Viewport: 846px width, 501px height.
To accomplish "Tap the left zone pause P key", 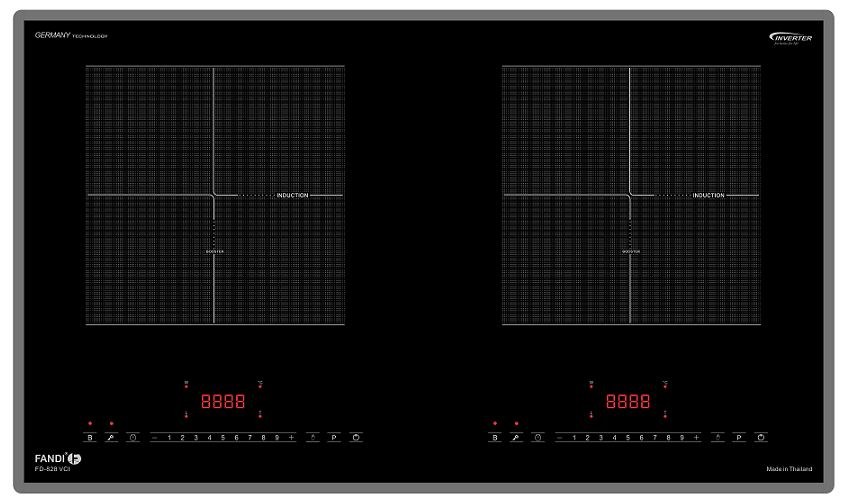I will (x=334, y=437).
